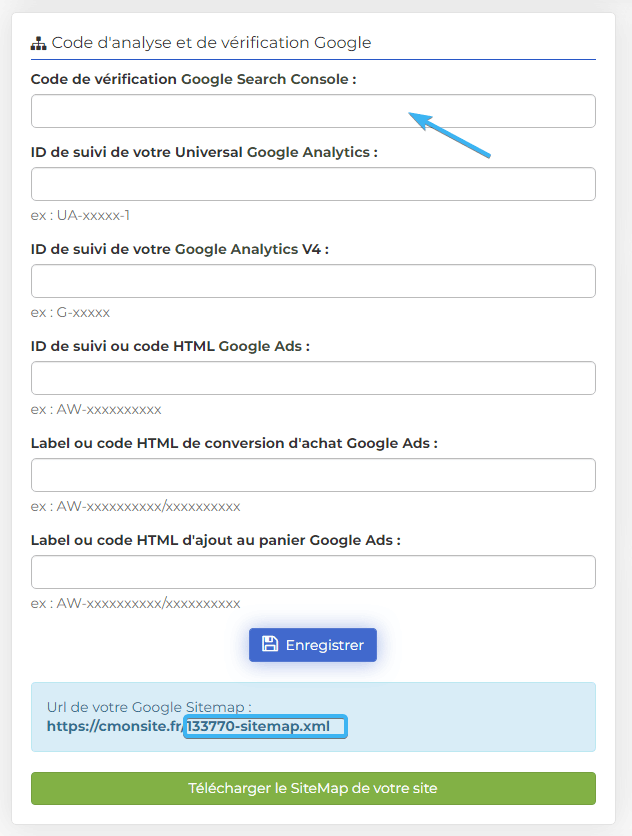Click the Universal Google Analytics ID field

pyautogui.click(x=313, y=184)
